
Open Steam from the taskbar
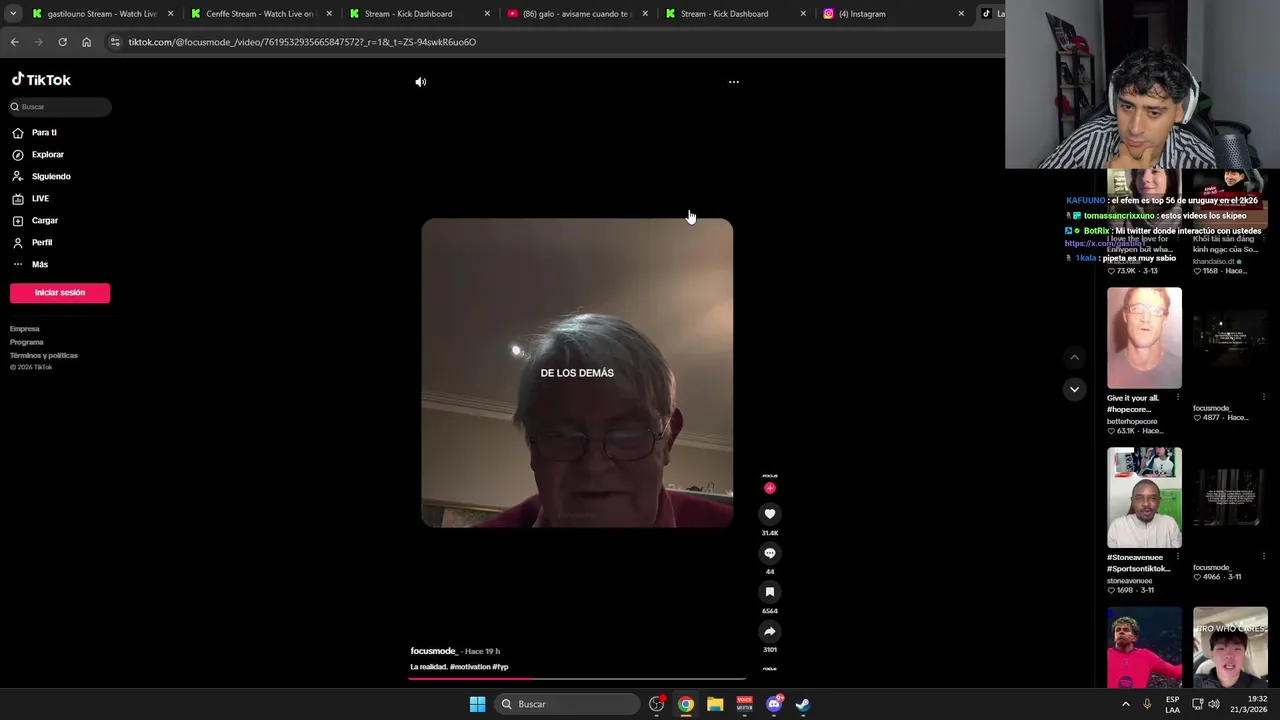[803, 704]
